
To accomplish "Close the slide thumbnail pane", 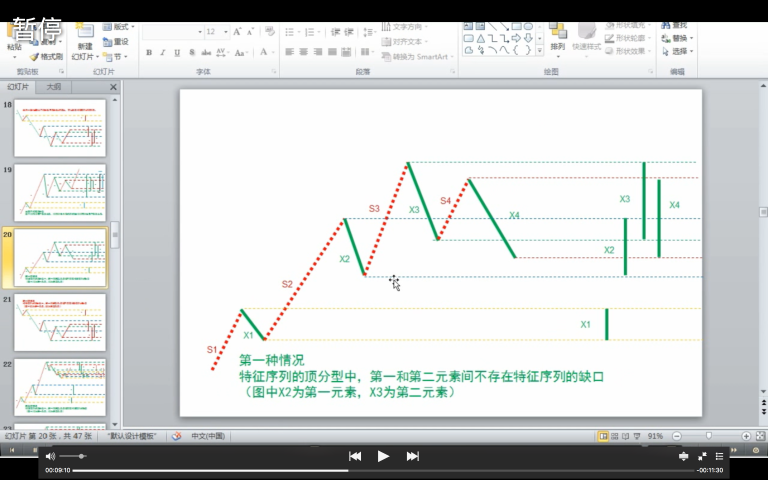I will coord(113,87).
